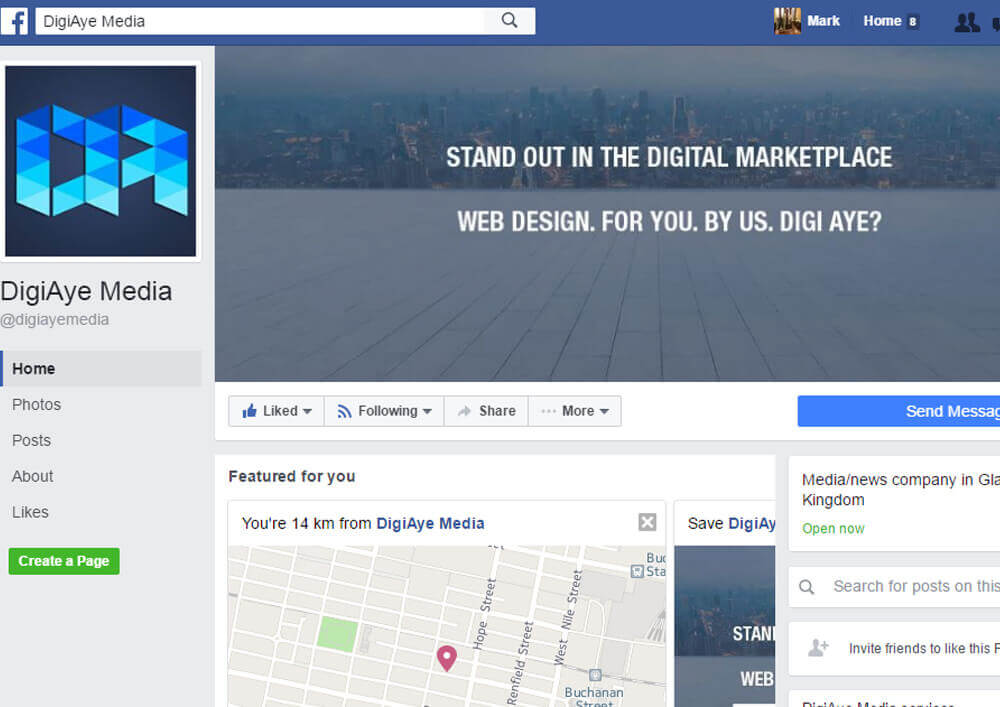
Task: Open Mark's profile link
Action: click(x=823, y=21)
